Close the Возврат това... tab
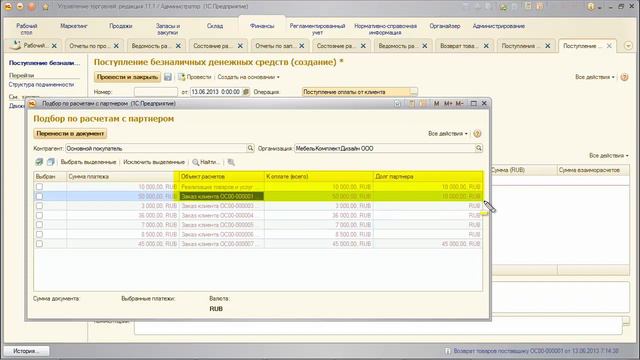The height and width of the screenshot is (360, 640). (486, 46)
